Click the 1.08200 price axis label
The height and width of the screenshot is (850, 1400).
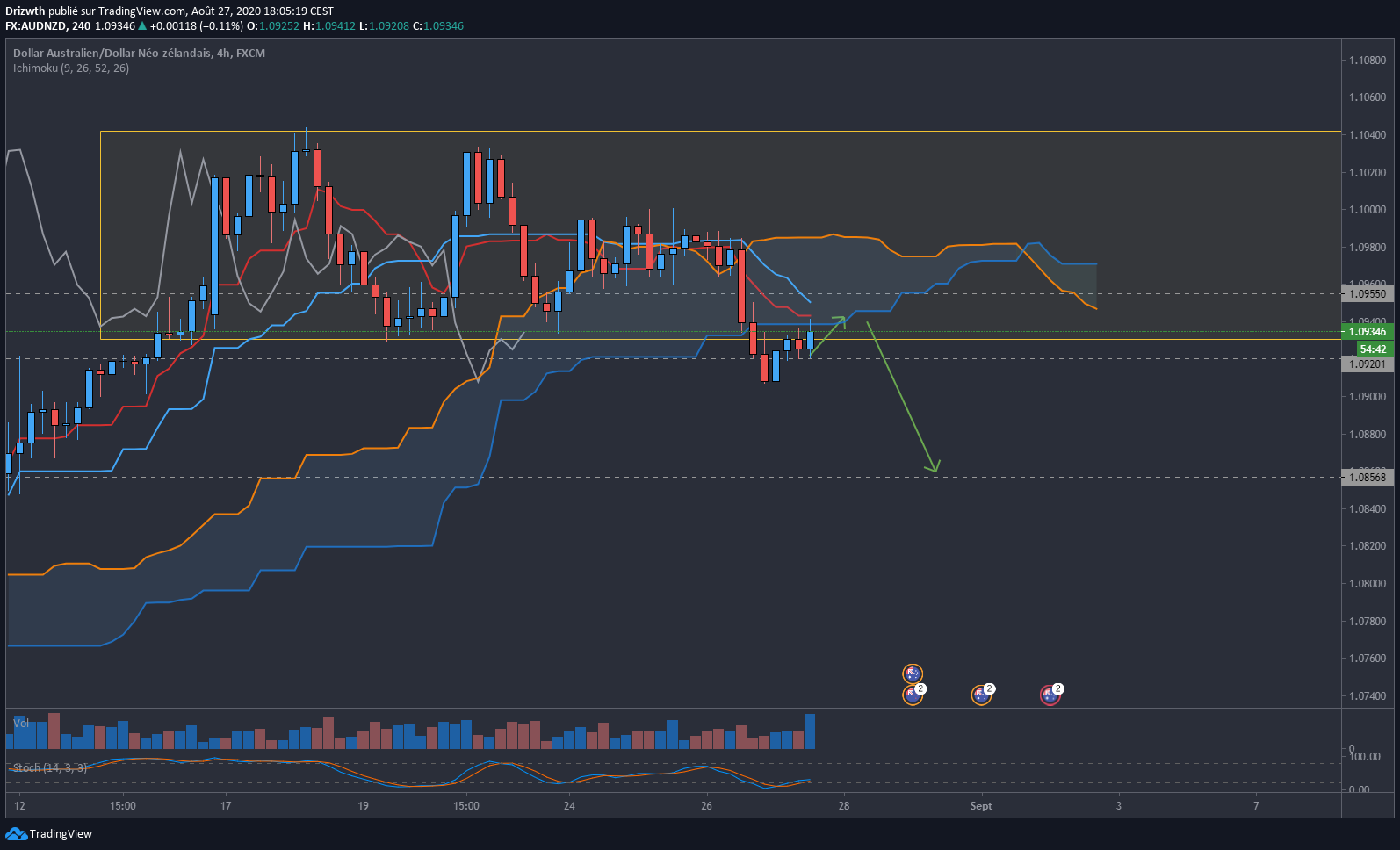[x=1368, y=546]
